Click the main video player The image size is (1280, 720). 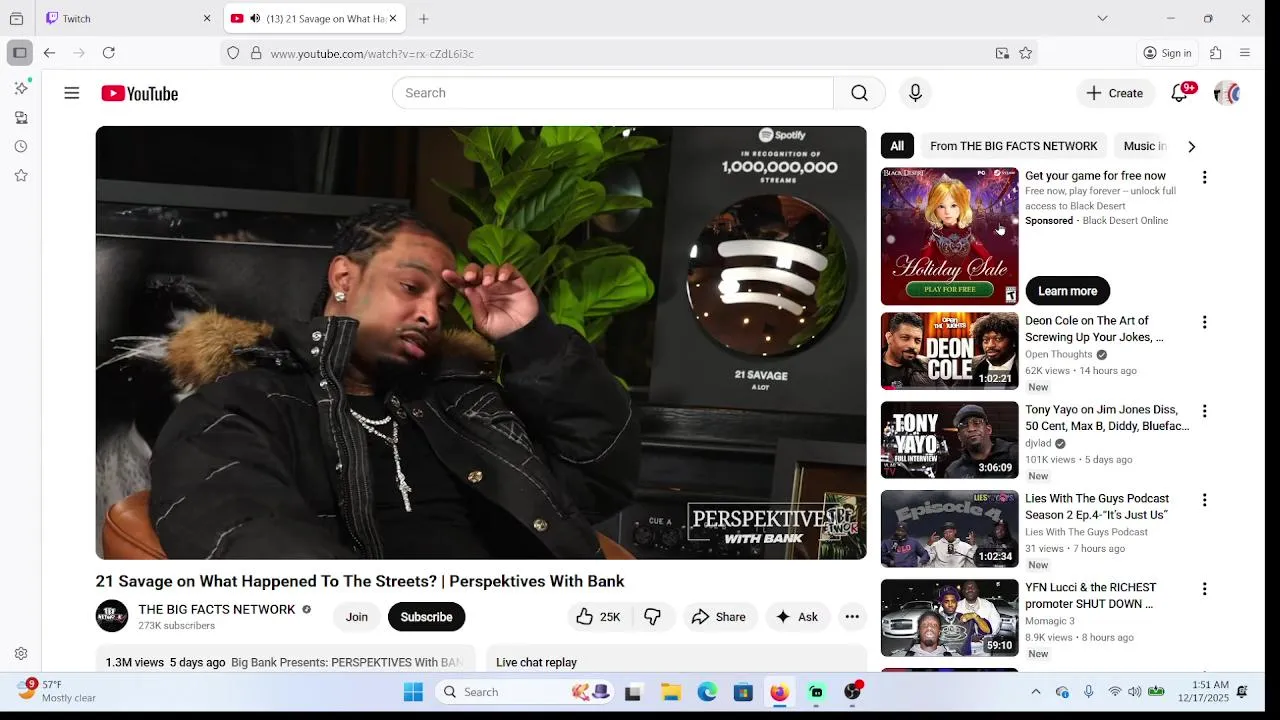pyautogui.click(x=481, y=342)
